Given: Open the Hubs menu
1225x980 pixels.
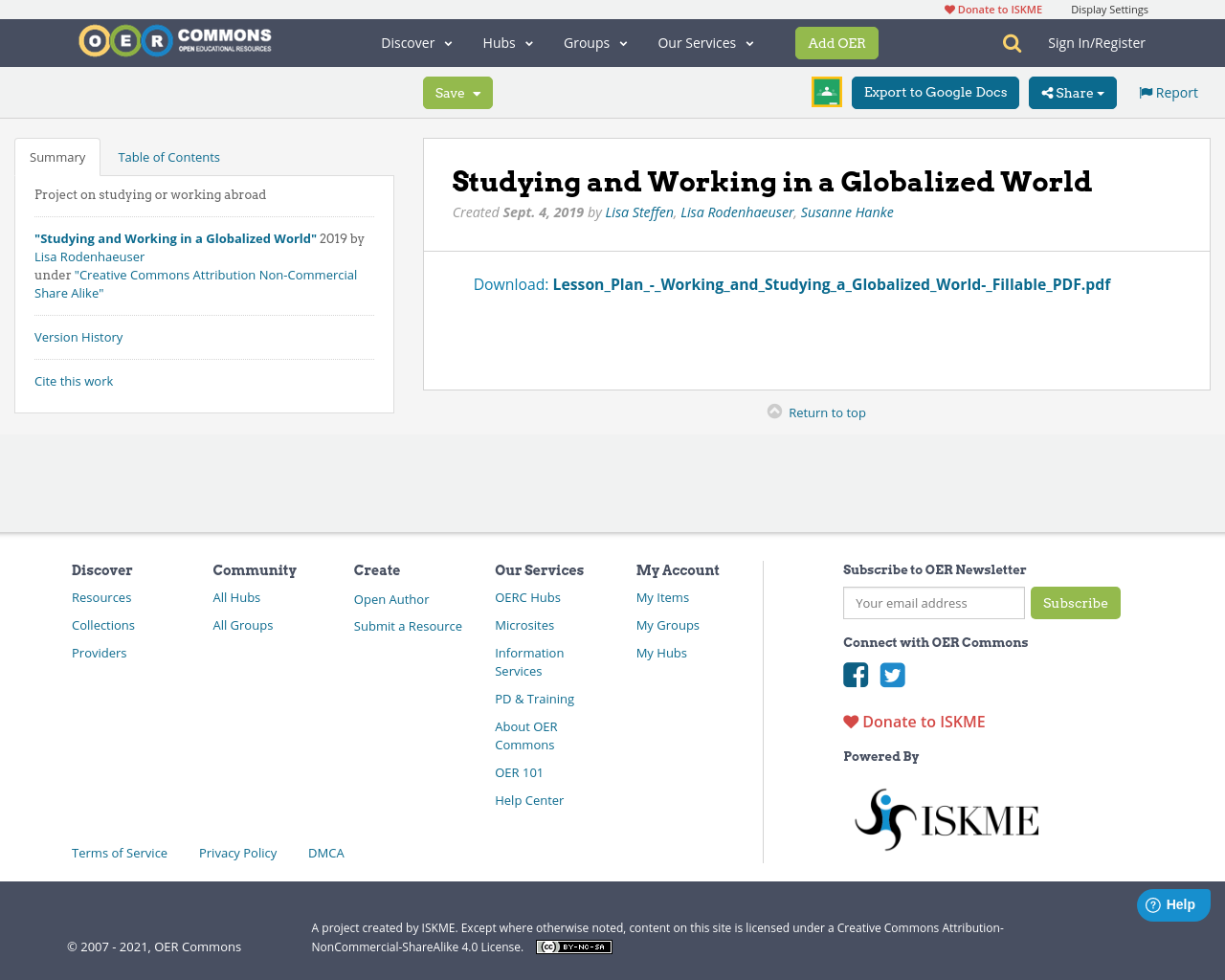Looking at the screenshot, I should pyautogui.click(x=507, y=43).
